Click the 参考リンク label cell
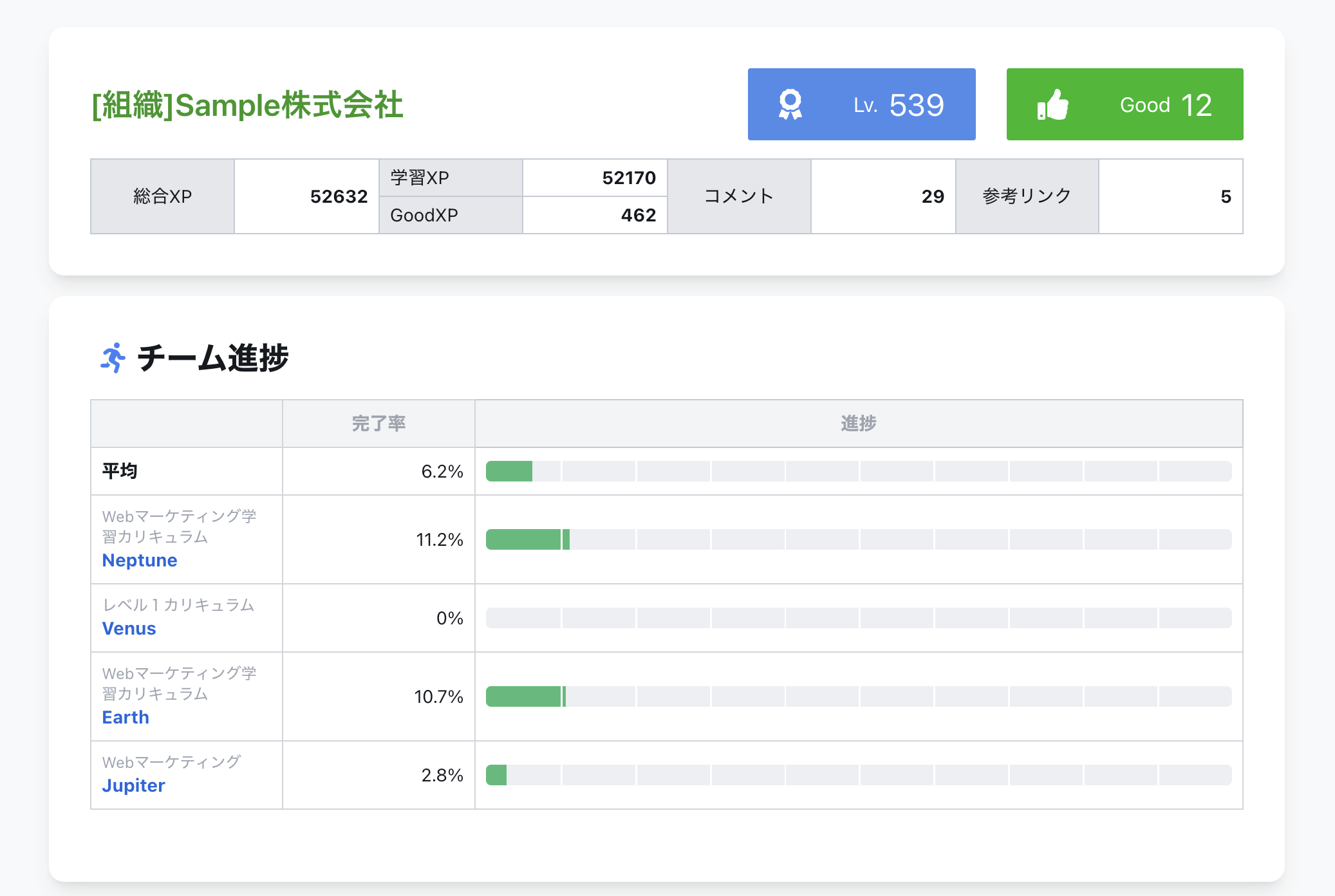Image resolution: width=1335 pixels, height=896 pixels. point(1027,196)
